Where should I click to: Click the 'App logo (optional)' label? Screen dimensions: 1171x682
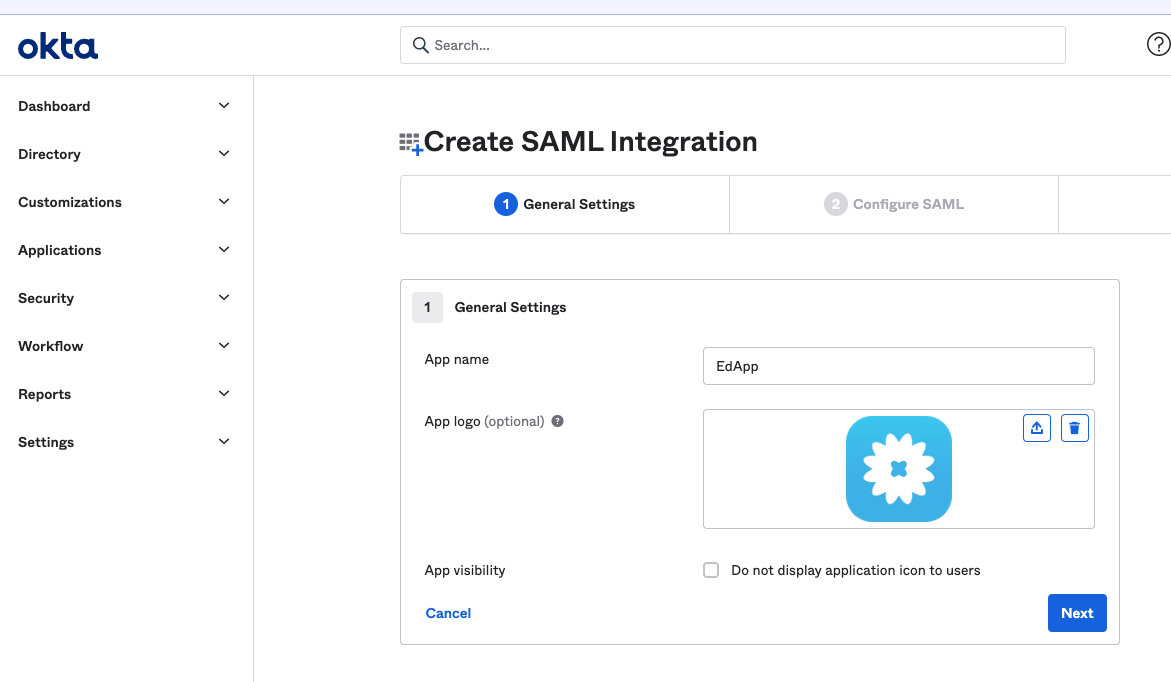tap(484, 421)
